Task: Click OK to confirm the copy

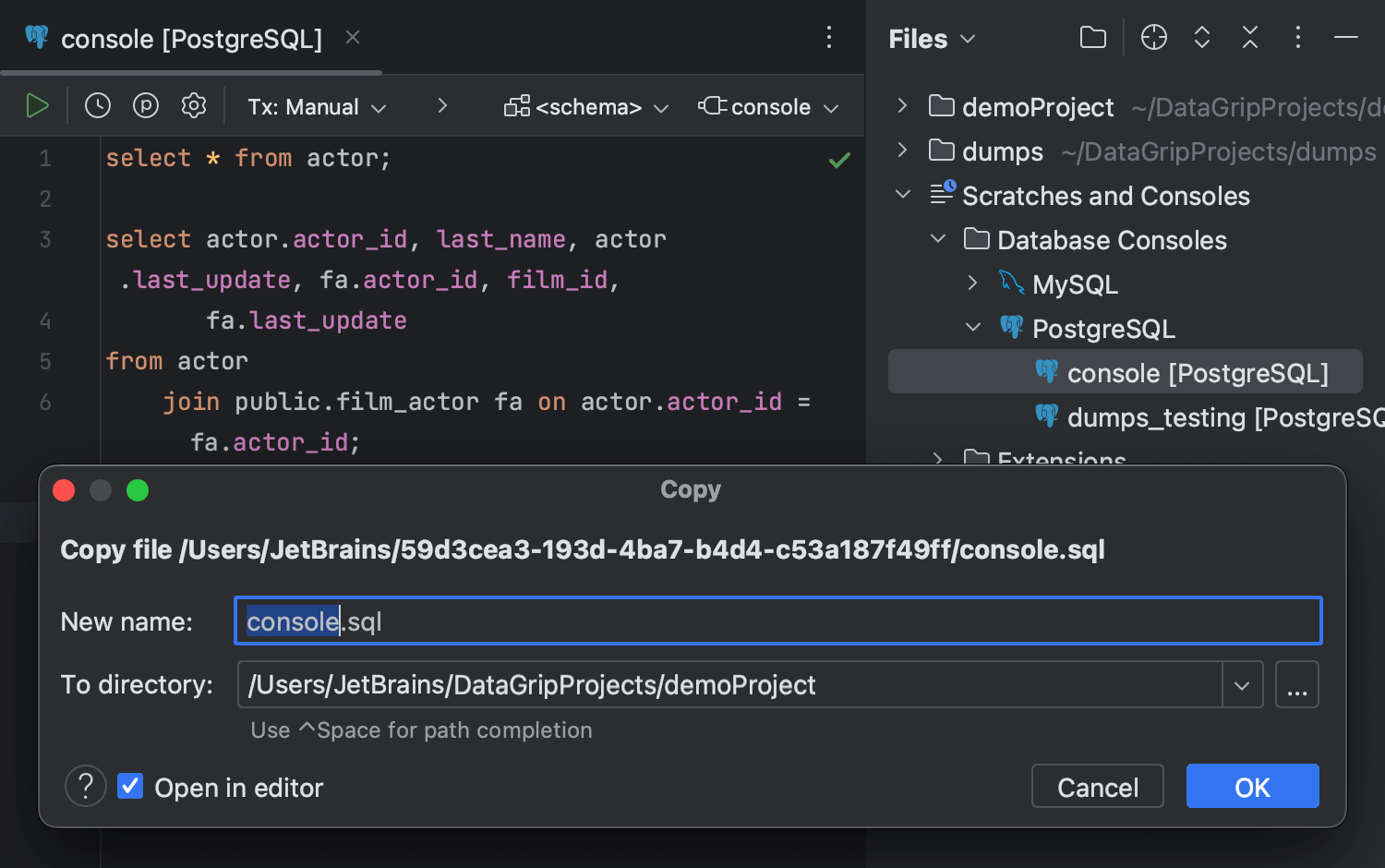Action: pyautogui.click(x=1252, y=786)
